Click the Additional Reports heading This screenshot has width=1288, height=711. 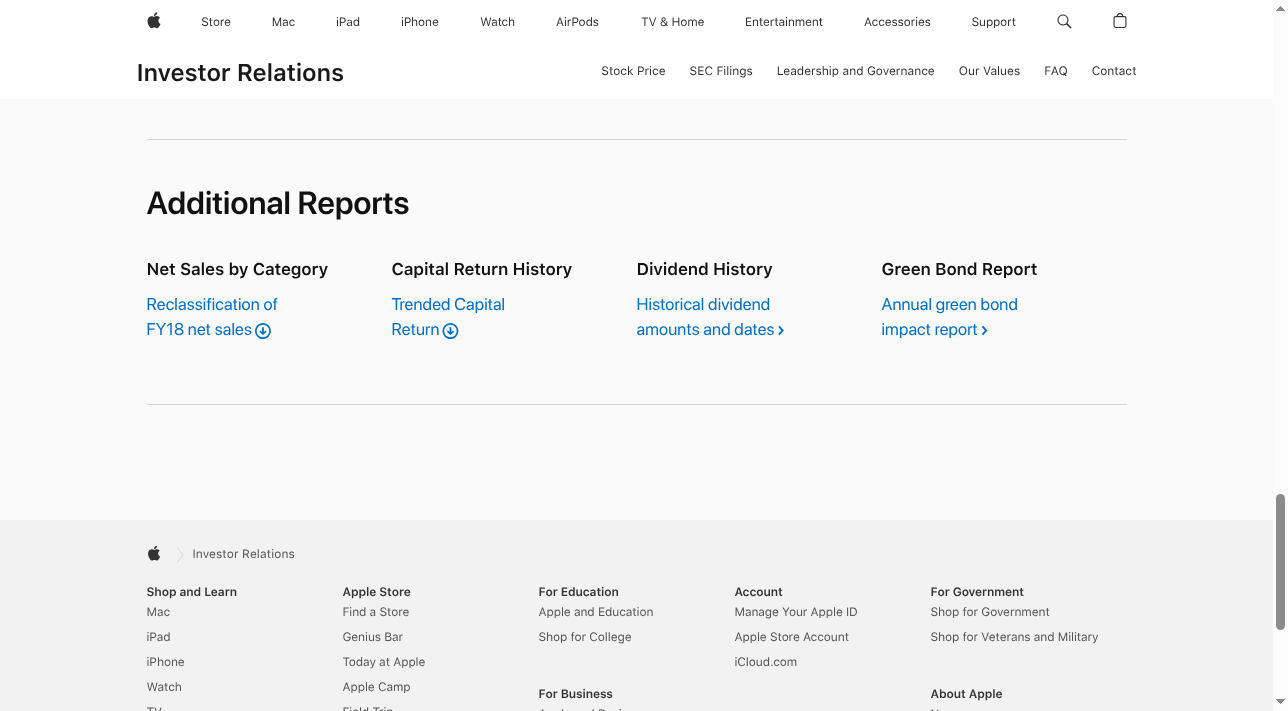[x=278, y=203]
